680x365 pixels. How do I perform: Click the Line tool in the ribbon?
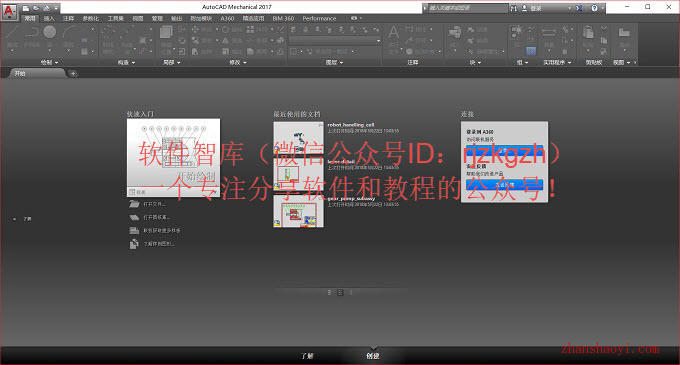click(12, 33)
